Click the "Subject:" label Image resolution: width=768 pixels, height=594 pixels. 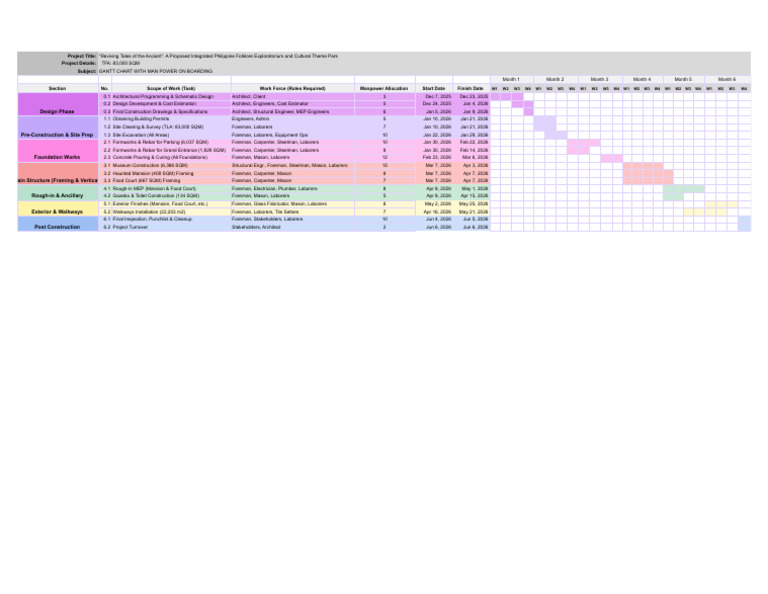coord(87,71)
